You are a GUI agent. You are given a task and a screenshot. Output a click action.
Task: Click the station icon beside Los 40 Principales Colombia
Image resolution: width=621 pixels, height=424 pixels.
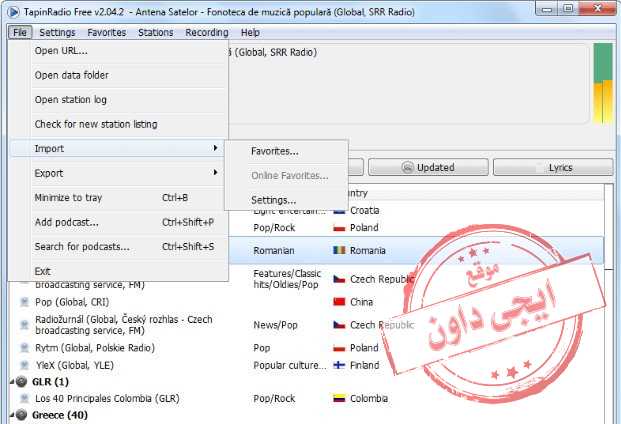24,399
